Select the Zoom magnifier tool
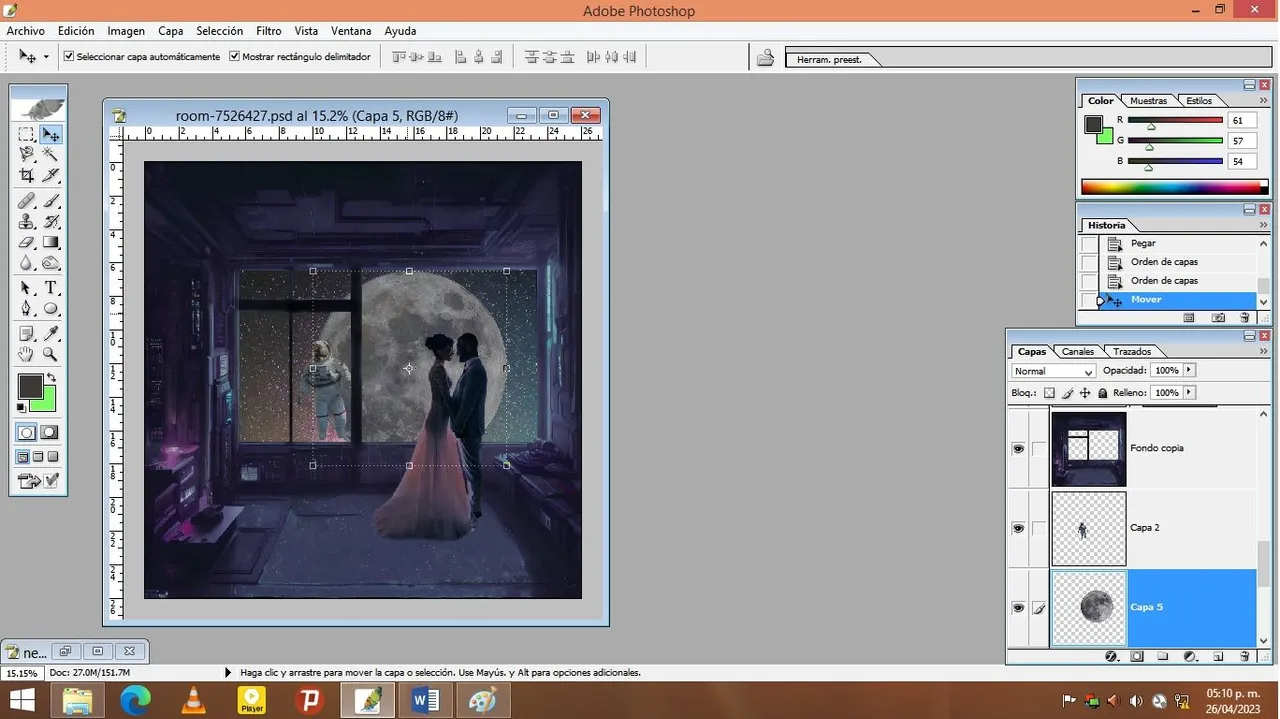Image resolution: width=1280 pixels, height=719 pixels. coord(50,354)
